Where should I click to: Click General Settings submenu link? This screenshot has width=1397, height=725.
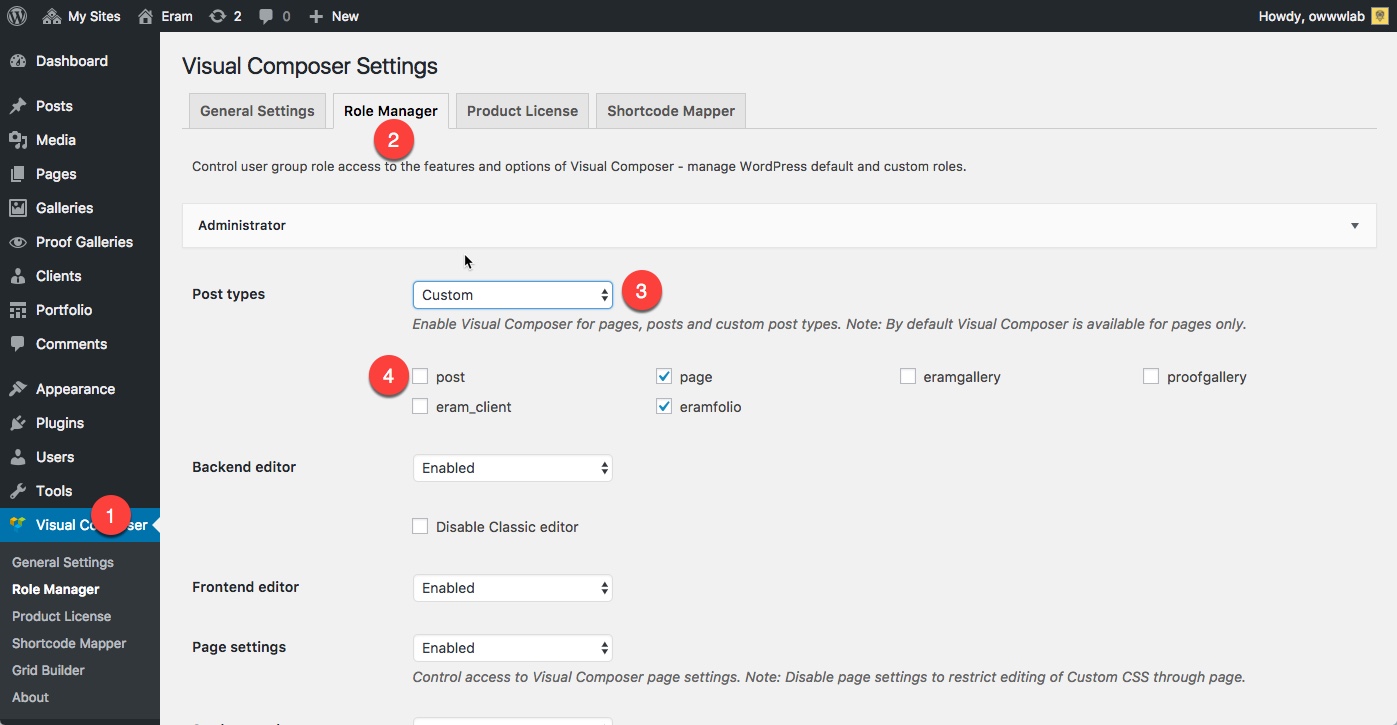pyautogui.click(x=63, y=562)
